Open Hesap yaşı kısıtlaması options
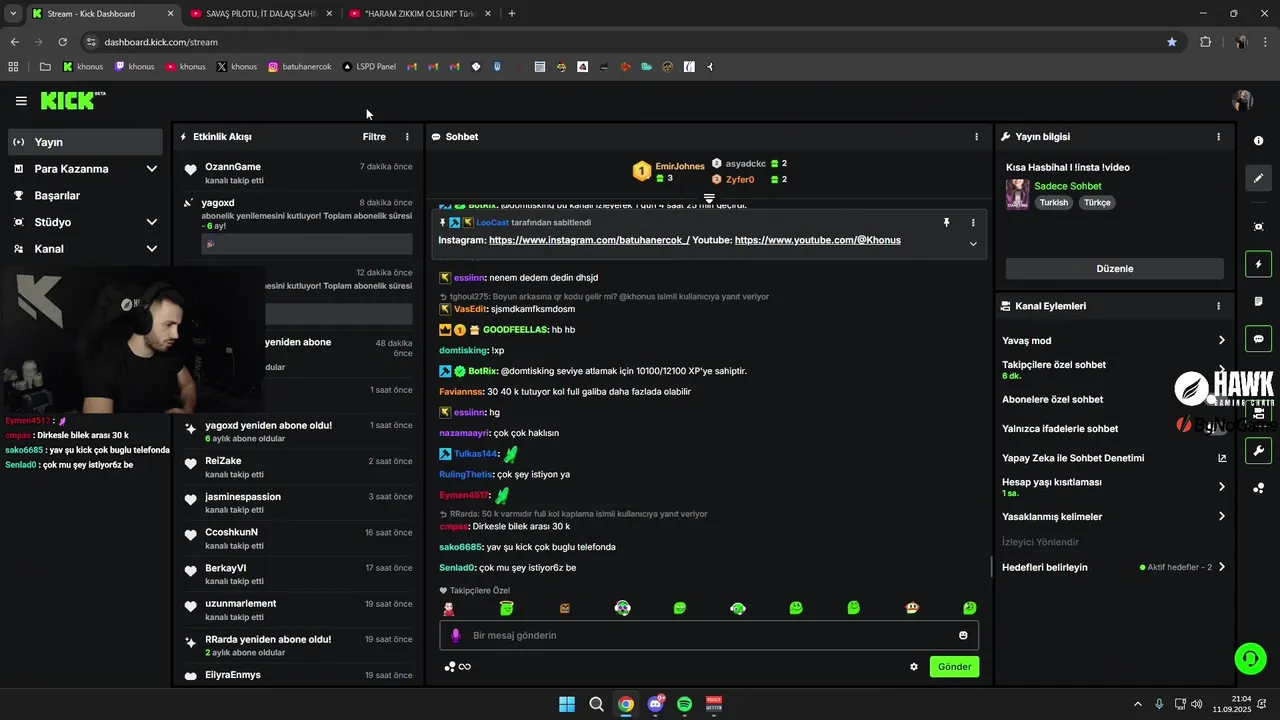The height and width of the screenshot is (720, 1280). pyautogui.click(x=1221, y=487)
